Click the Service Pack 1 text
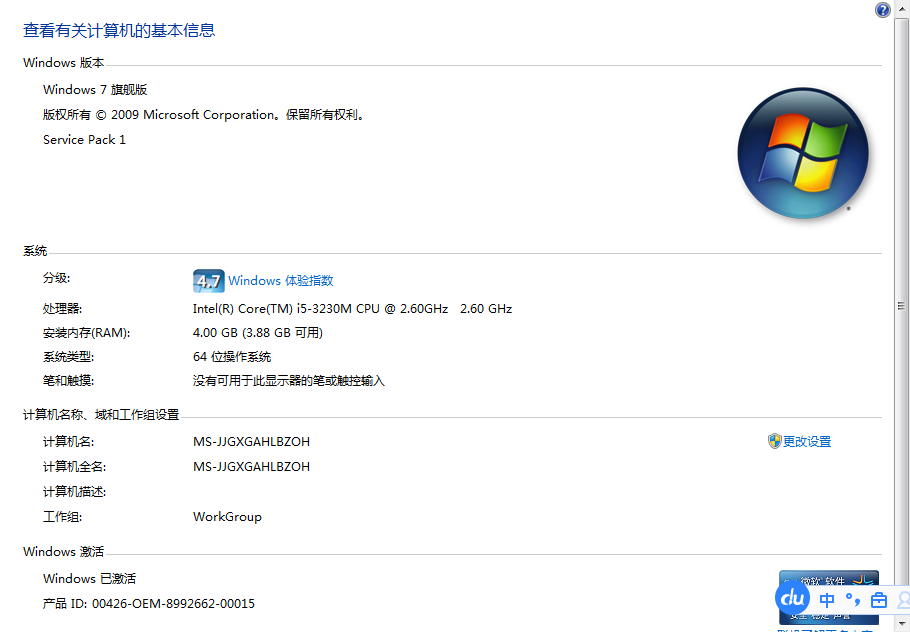The width and height of the screenshot is (910, 632). (x=84, y=140)
